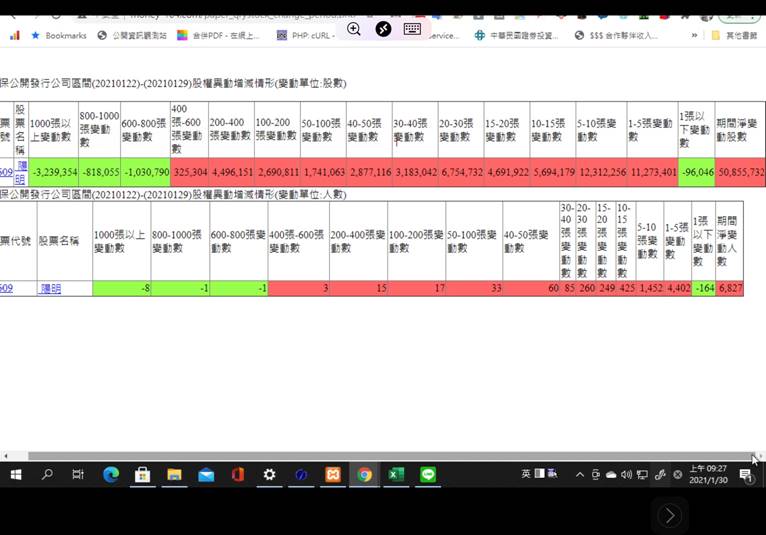Click the Windows Start button
This screenshot has height=535, width=766.
(16, 475)
